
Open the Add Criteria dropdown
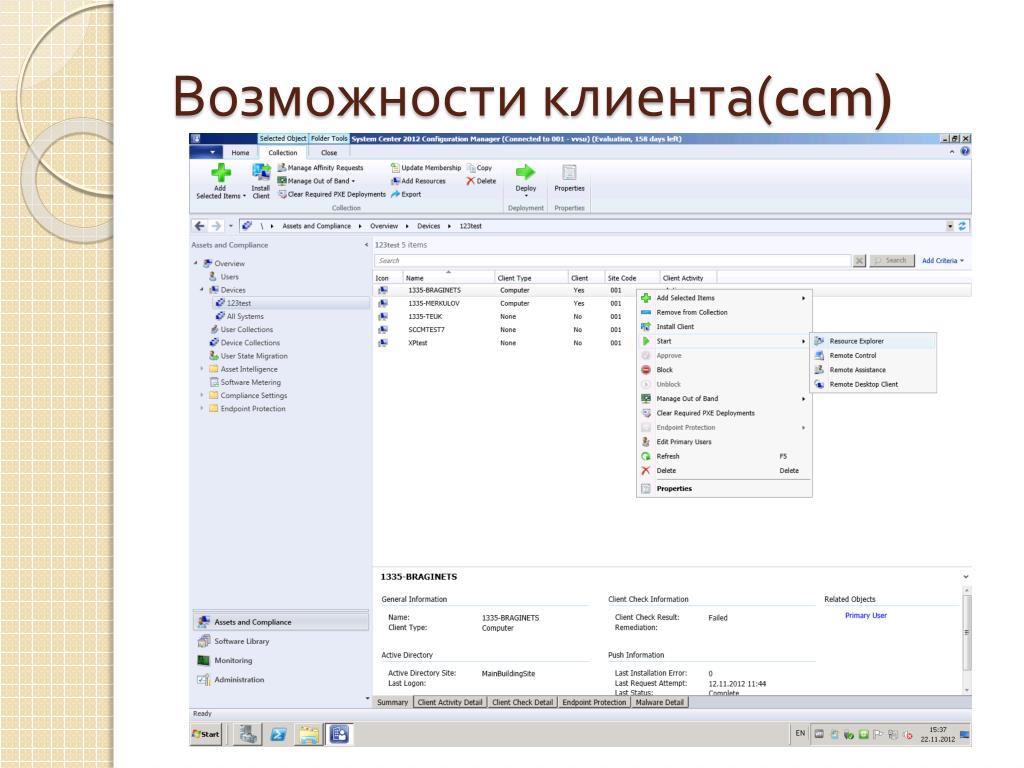point(942,261)
